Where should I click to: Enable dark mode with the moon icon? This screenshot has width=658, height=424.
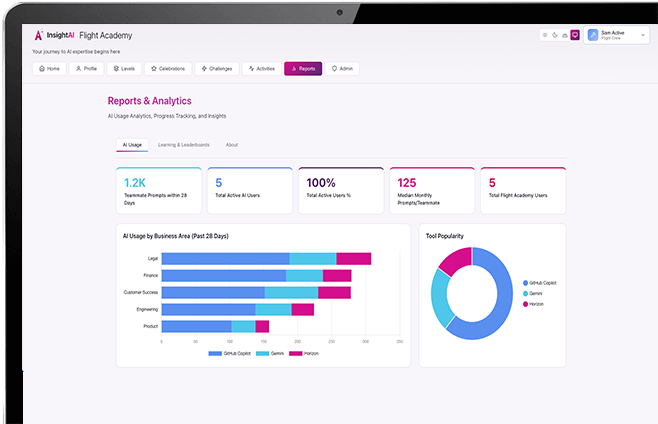555,35
